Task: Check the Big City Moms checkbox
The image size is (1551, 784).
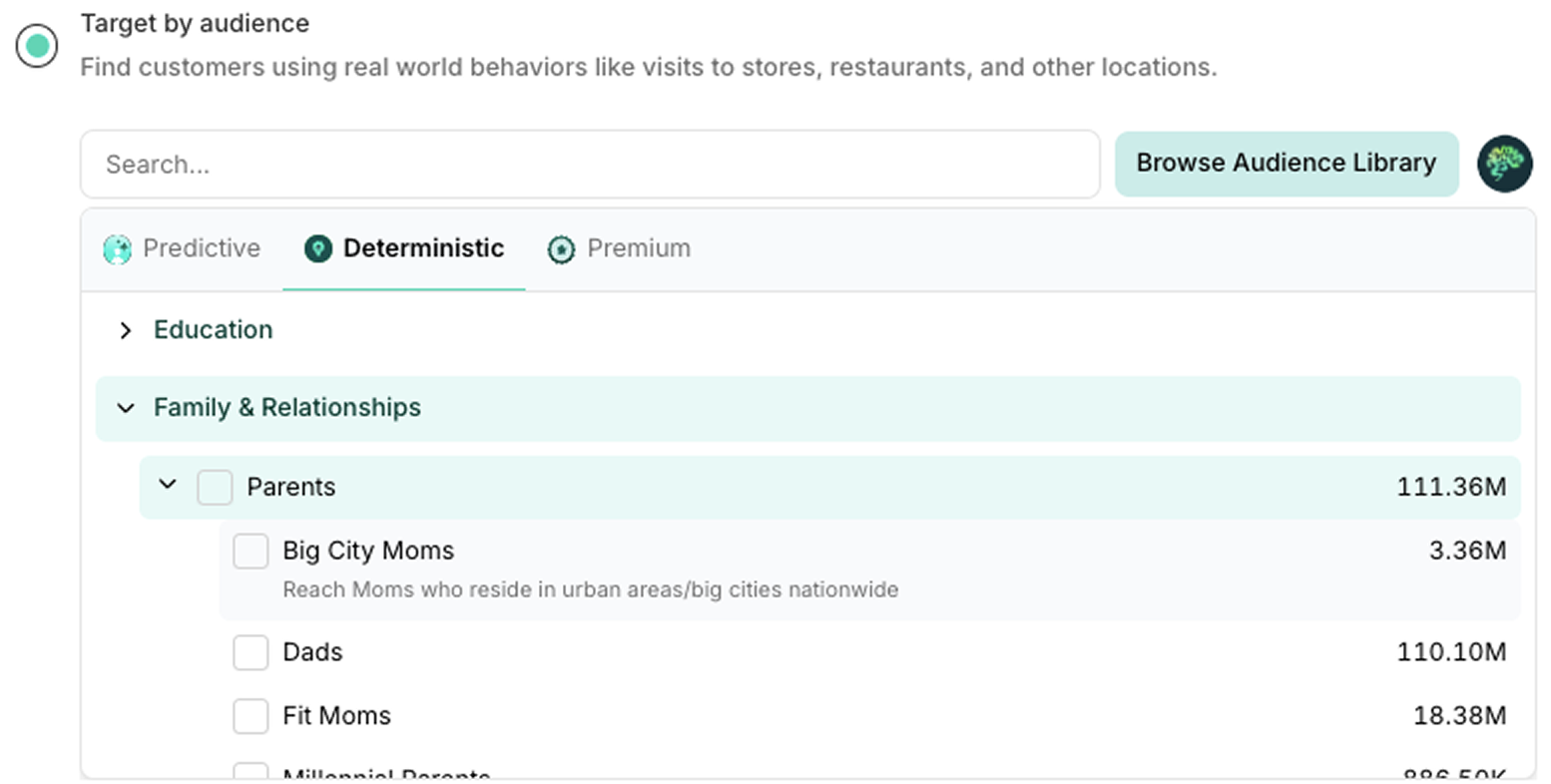Action: pos(251,551)
